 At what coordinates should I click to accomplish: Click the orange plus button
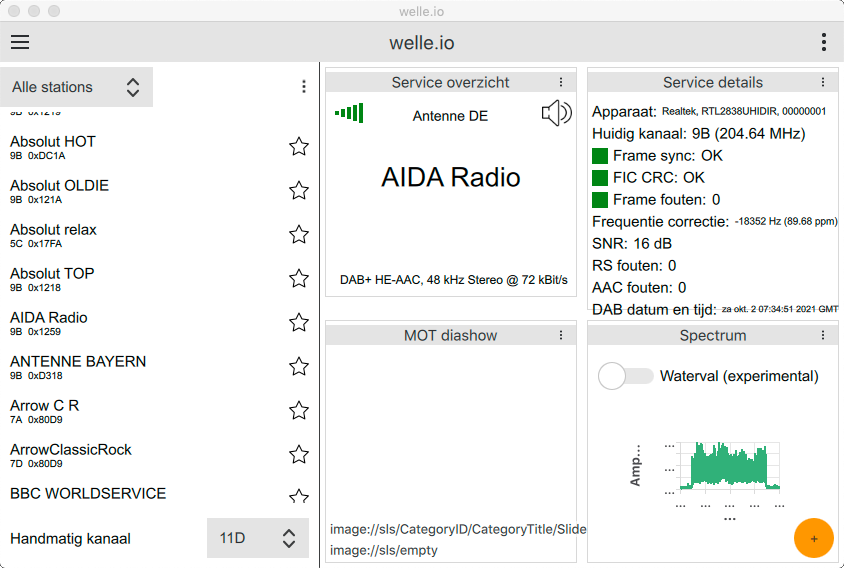click(813, 538)
